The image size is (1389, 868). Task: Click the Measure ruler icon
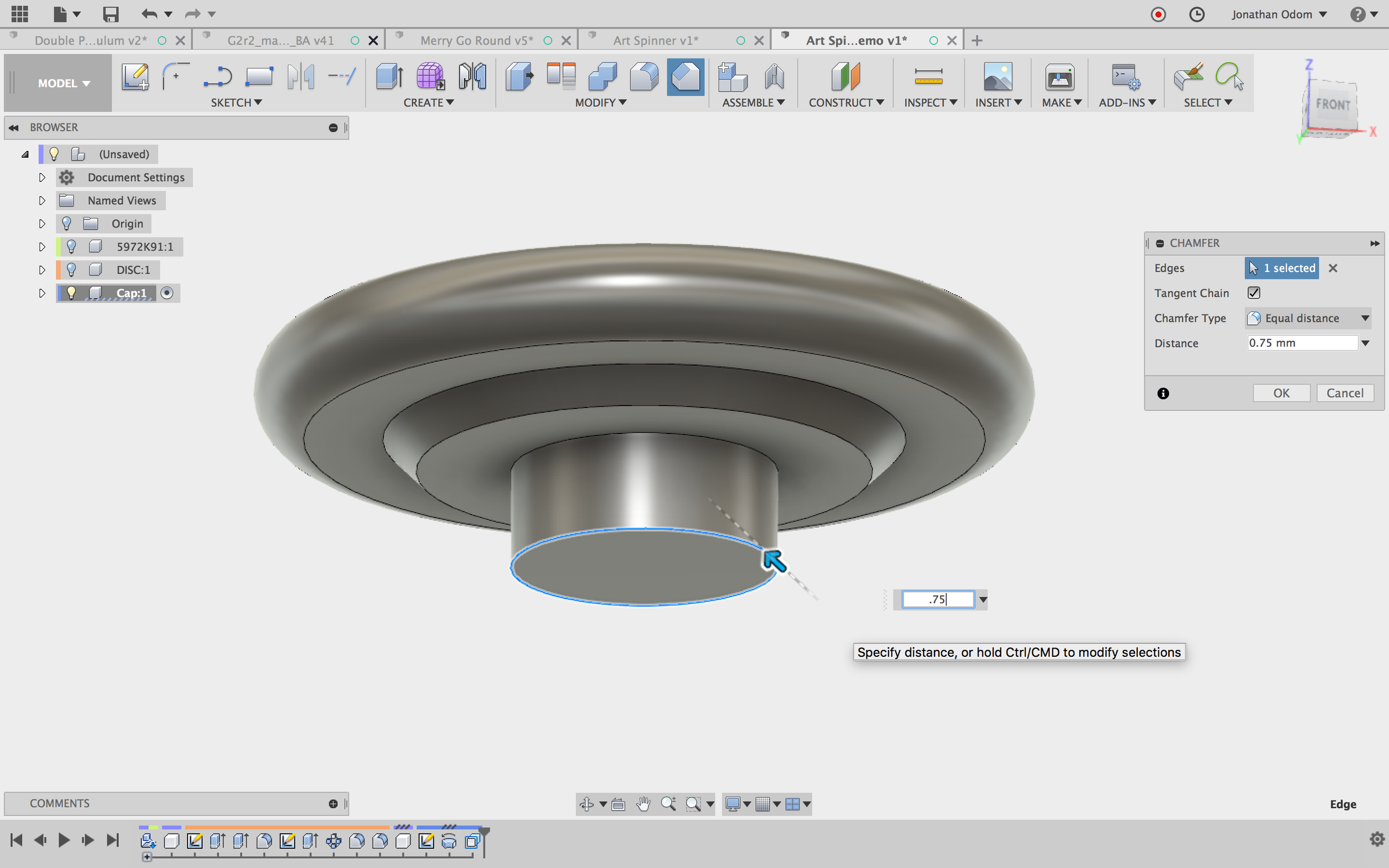click(x=928, y=76)
